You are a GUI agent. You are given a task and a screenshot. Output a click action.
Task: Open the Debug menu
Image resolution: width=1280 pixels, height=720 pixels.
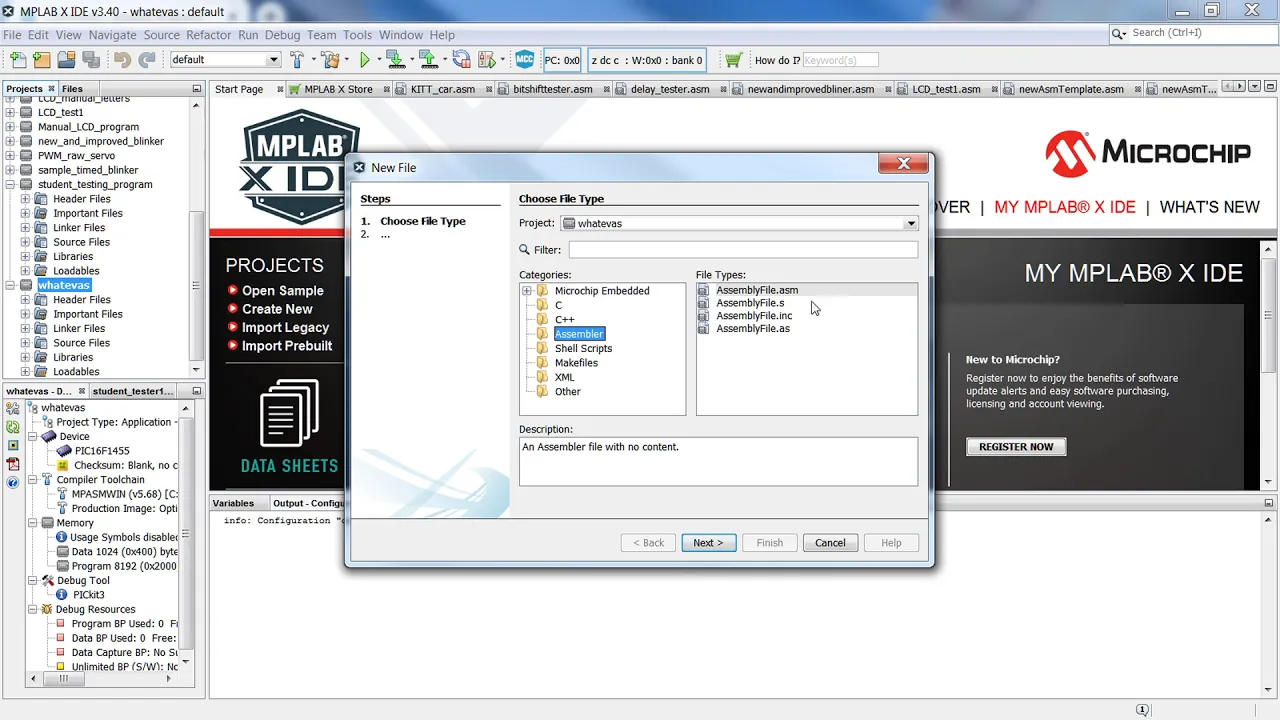coord(282,35)
